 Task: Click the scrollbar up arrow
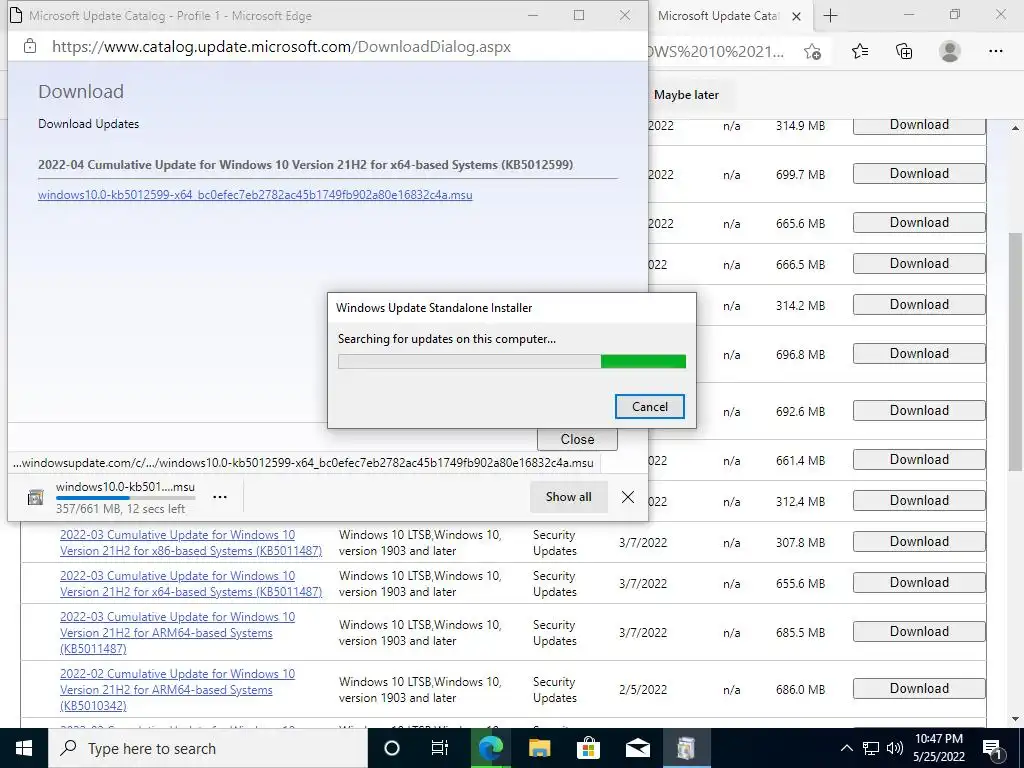click(1015, 128)
